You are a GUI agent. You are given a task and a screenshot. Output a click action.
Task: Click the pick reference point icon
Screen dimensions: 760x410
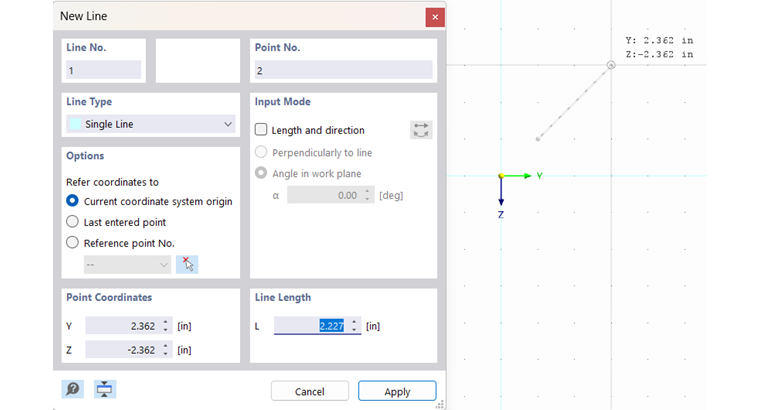click(187, 265)
